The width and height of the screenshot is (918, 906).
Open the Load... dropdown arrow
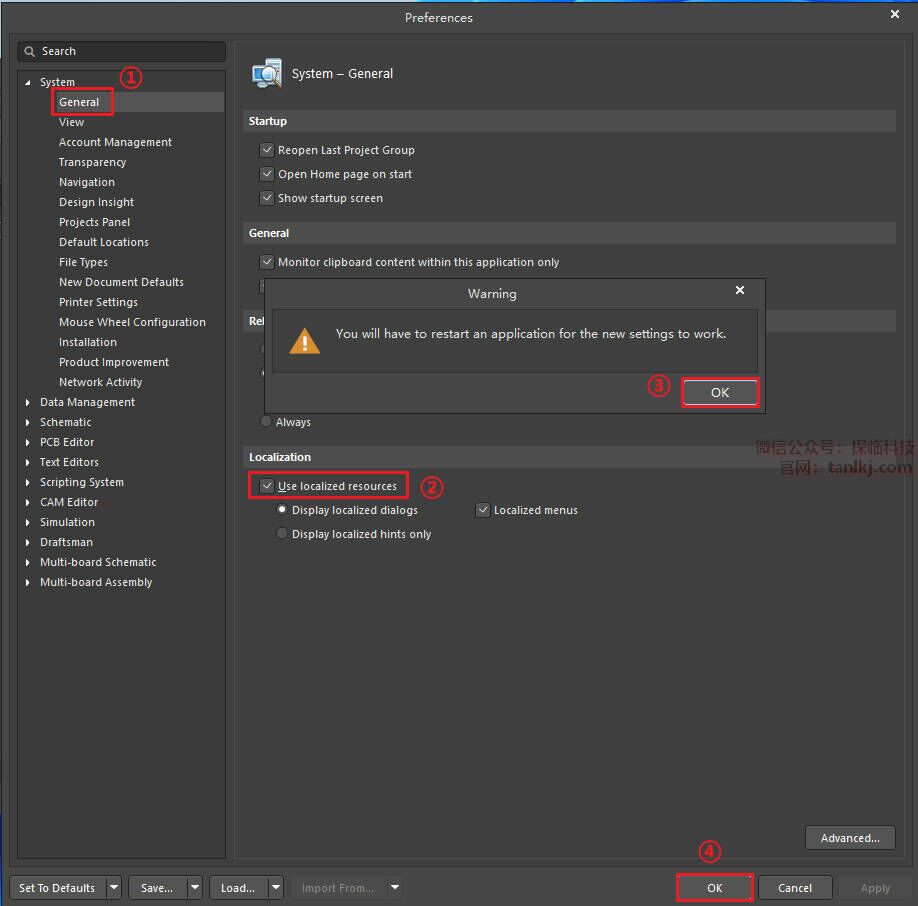coord(276,888)
